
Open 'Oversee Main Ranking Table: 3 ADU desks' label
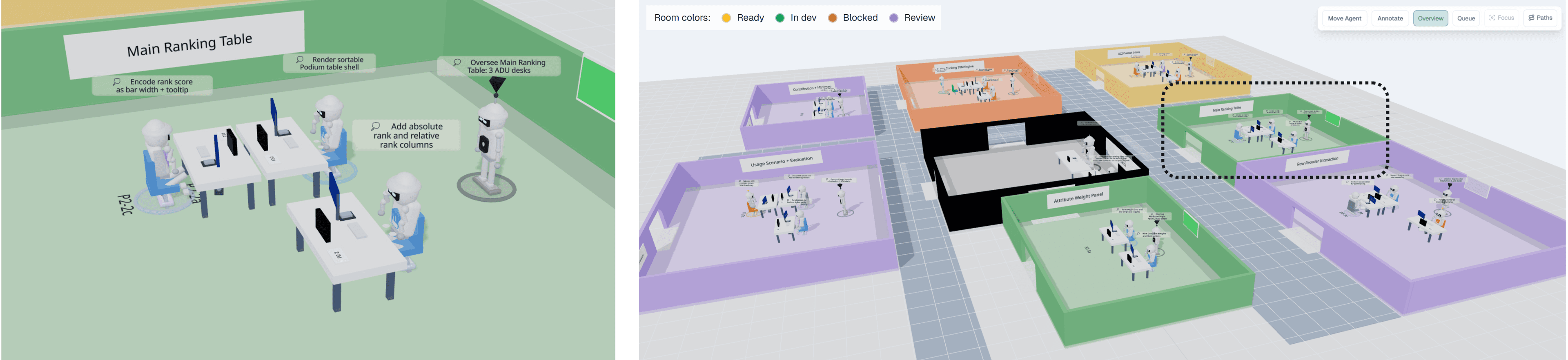(499, 66)
